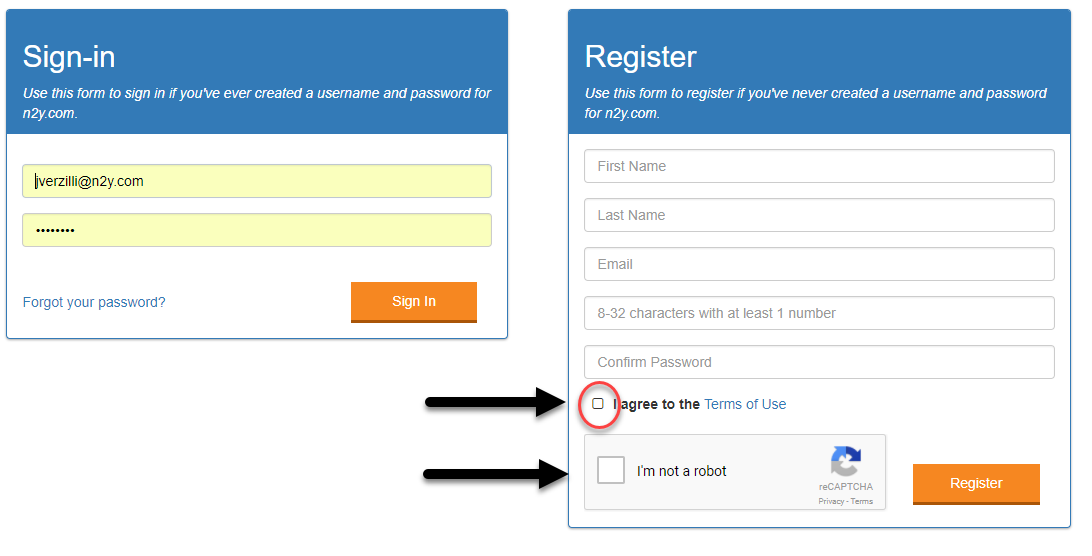Tick the I'm not a robot checkbox
1092x556 pixels.
pos(611,470)
